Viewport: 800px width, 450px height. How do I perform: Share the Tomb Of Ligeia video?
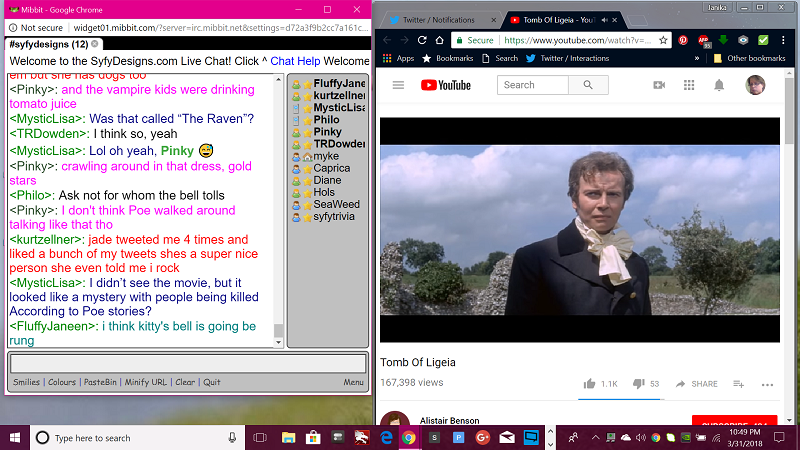tap(696, 384)
